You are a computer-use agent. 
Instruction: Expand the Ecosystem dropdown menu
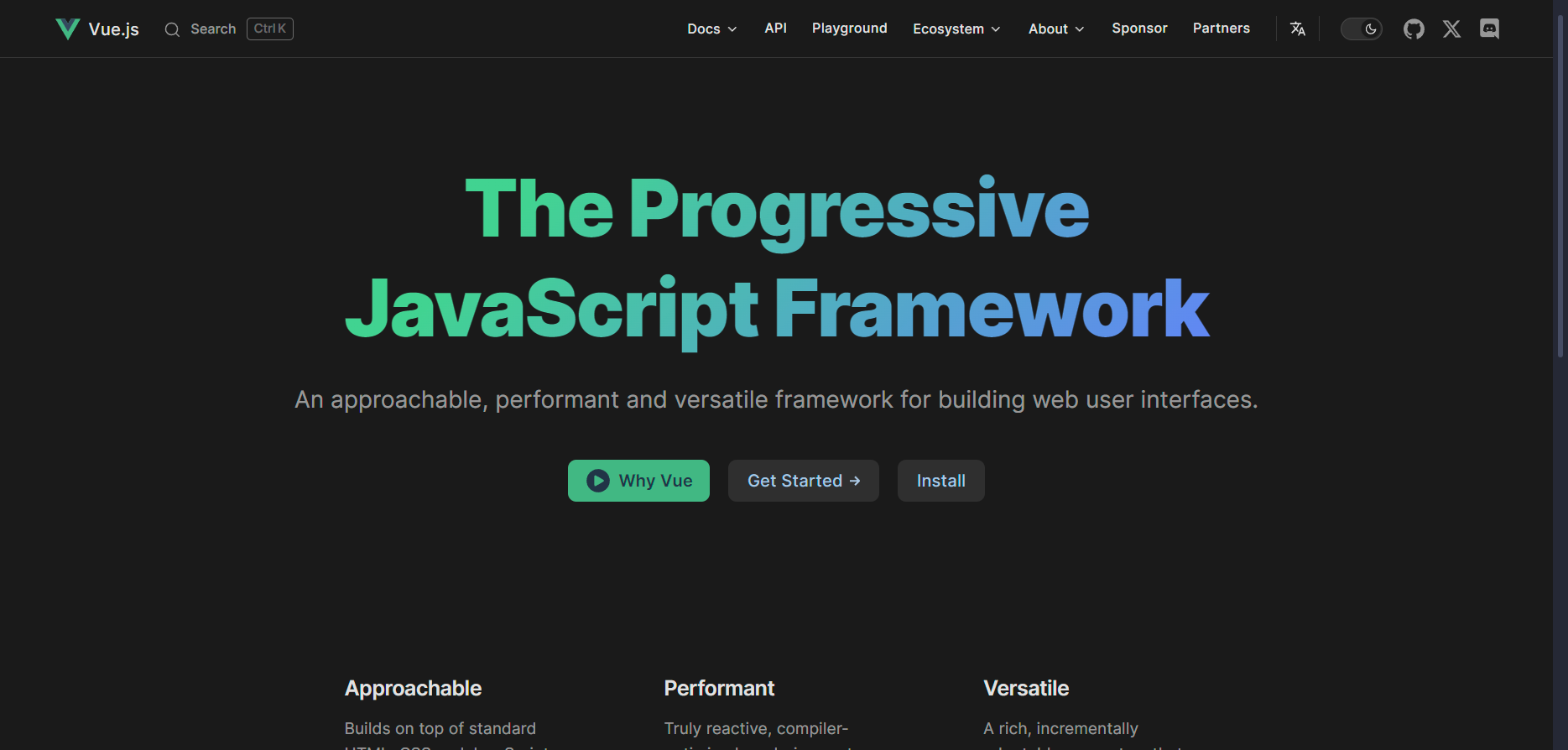956,29
